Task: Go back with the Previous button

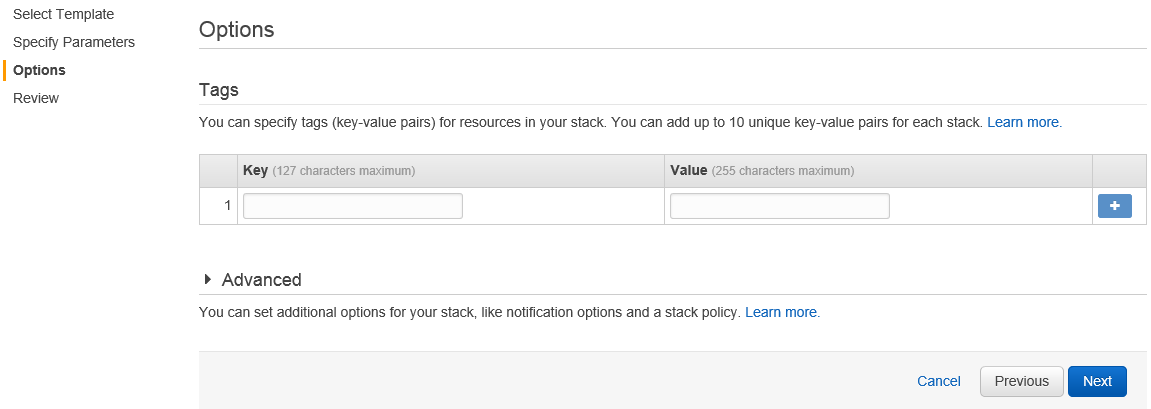Action: click(x=1022, y=381)
